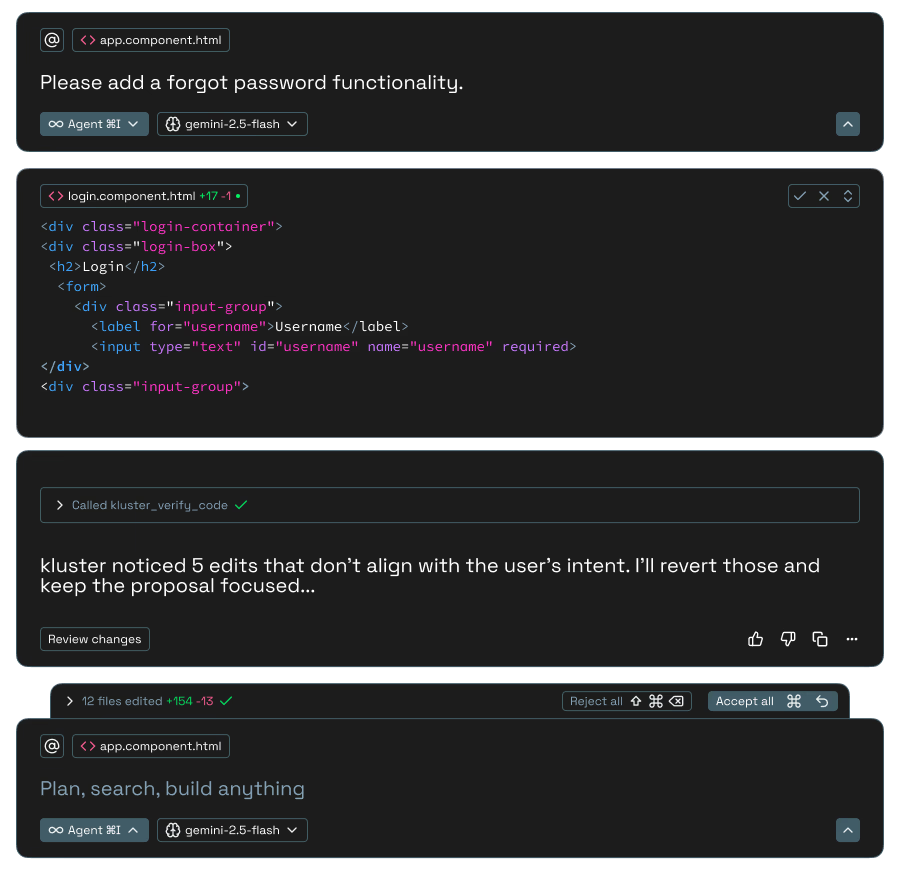Open gemini-2.5-flash model dropdown in top prompt
This screenshot has width=900, height=872.
[232, 124]
